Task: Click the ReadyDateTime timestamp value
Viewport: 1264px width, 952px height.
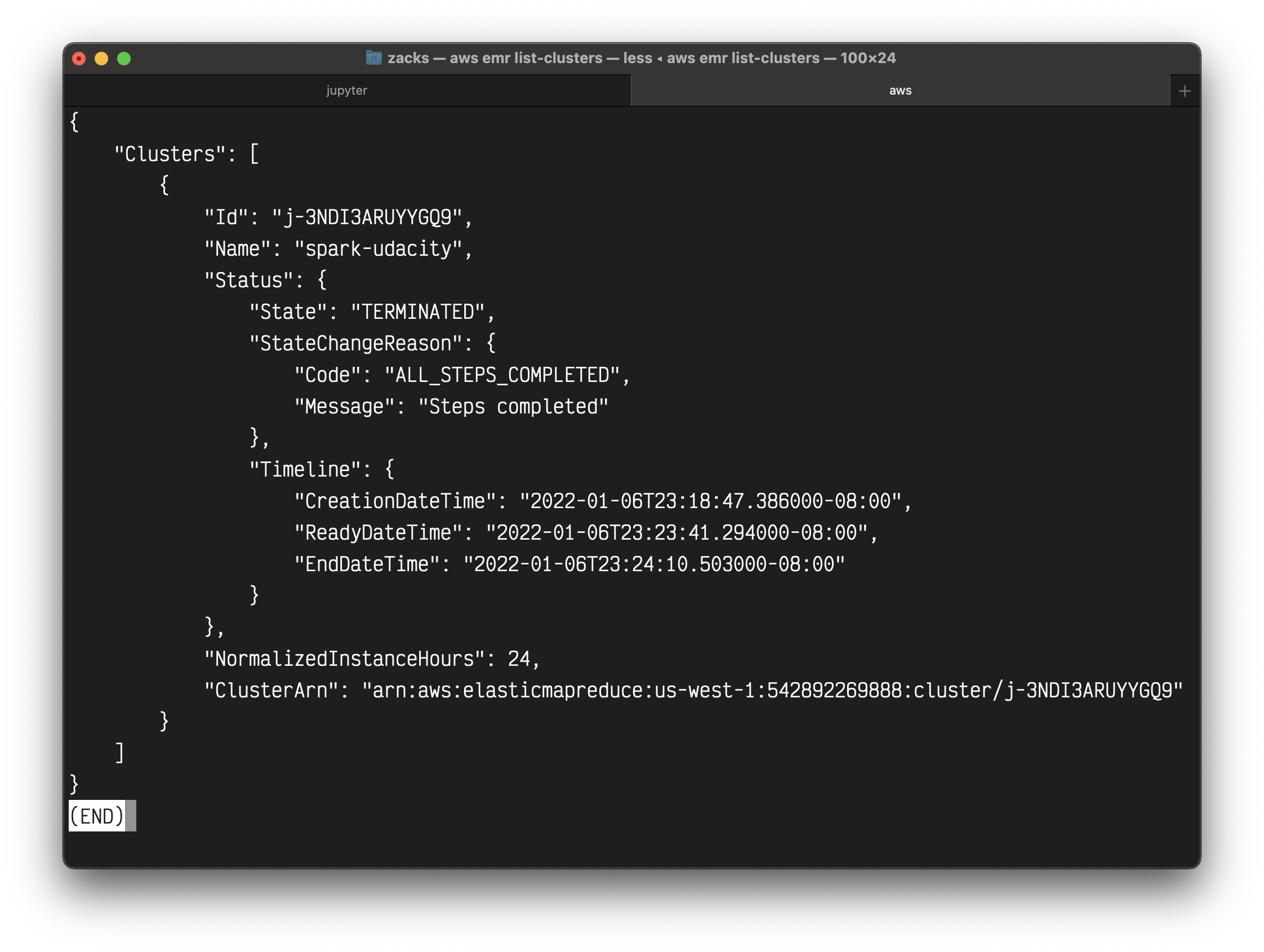Action: tap(676, 533)
